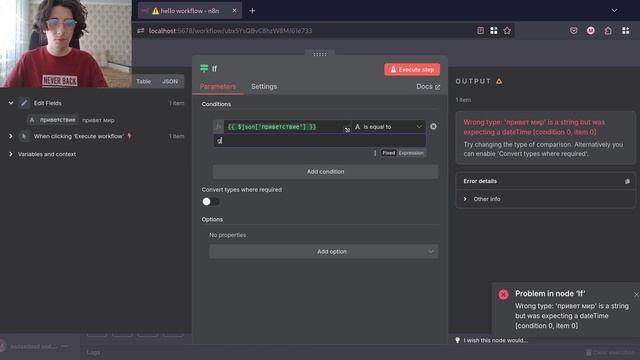Open a new browser tab

point(252,11)
